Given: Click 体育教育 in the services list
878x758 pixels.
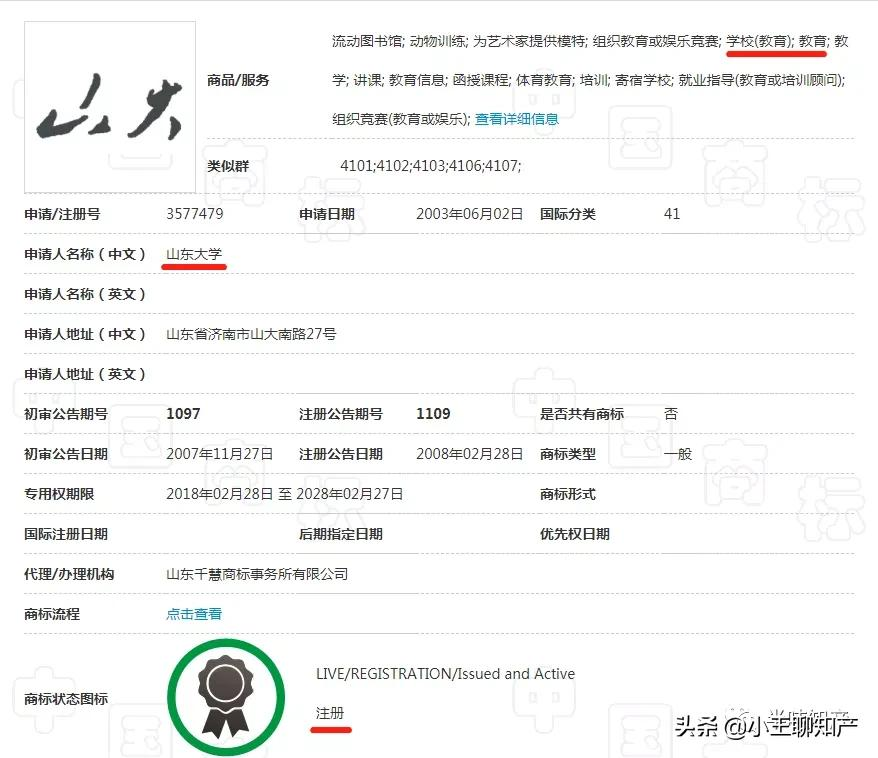Looking at the screenshot, I should (x=544, y=80).
